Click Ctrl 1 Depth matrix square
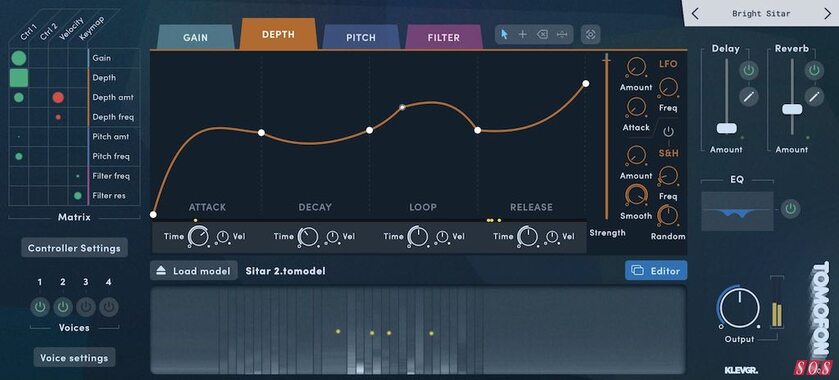The image size is (839, 380). (19, 78)
